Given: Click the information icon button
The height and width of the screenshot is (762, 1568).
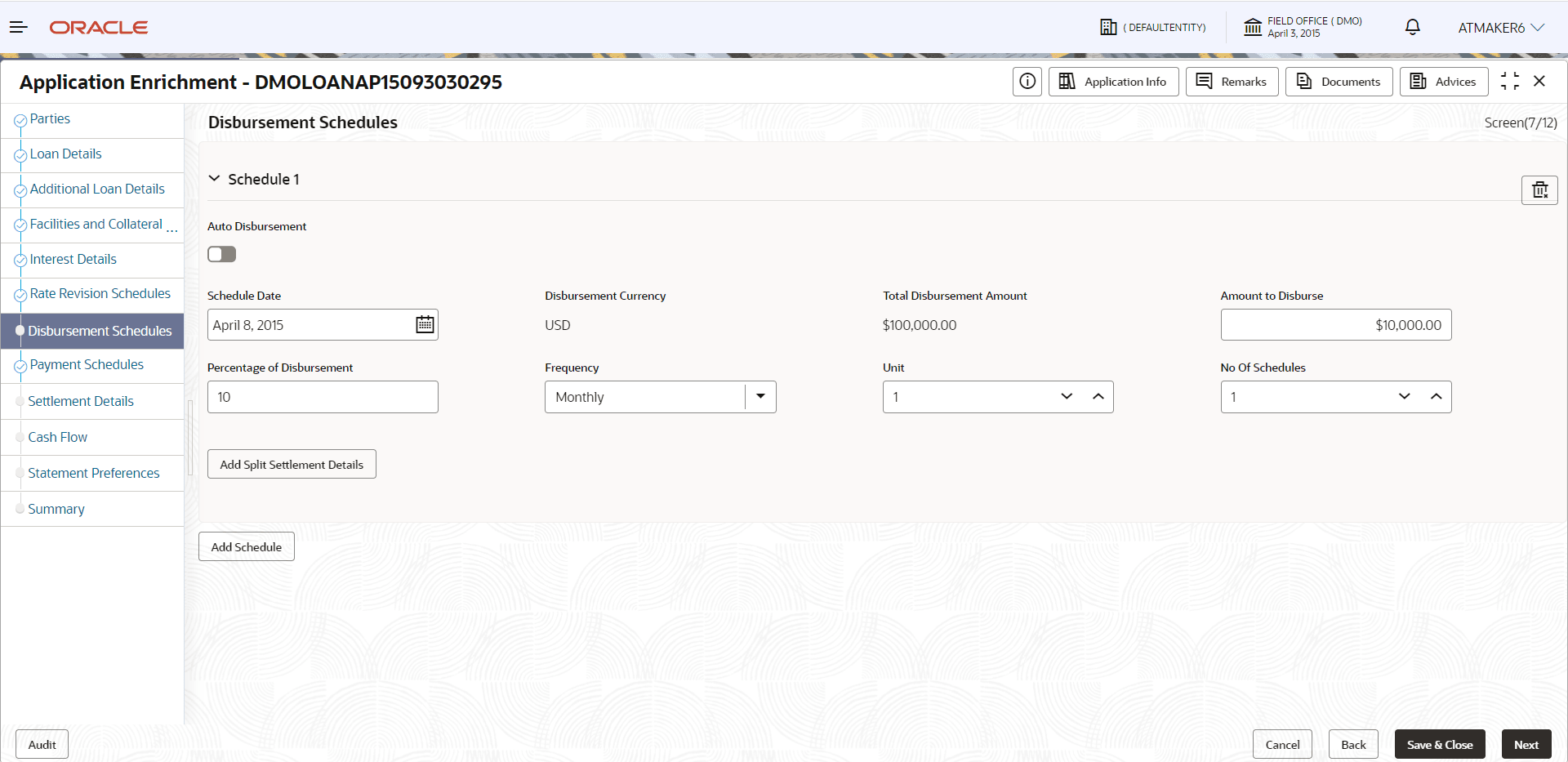Looking at the screenshot, I should click(x=1027, y=82).
